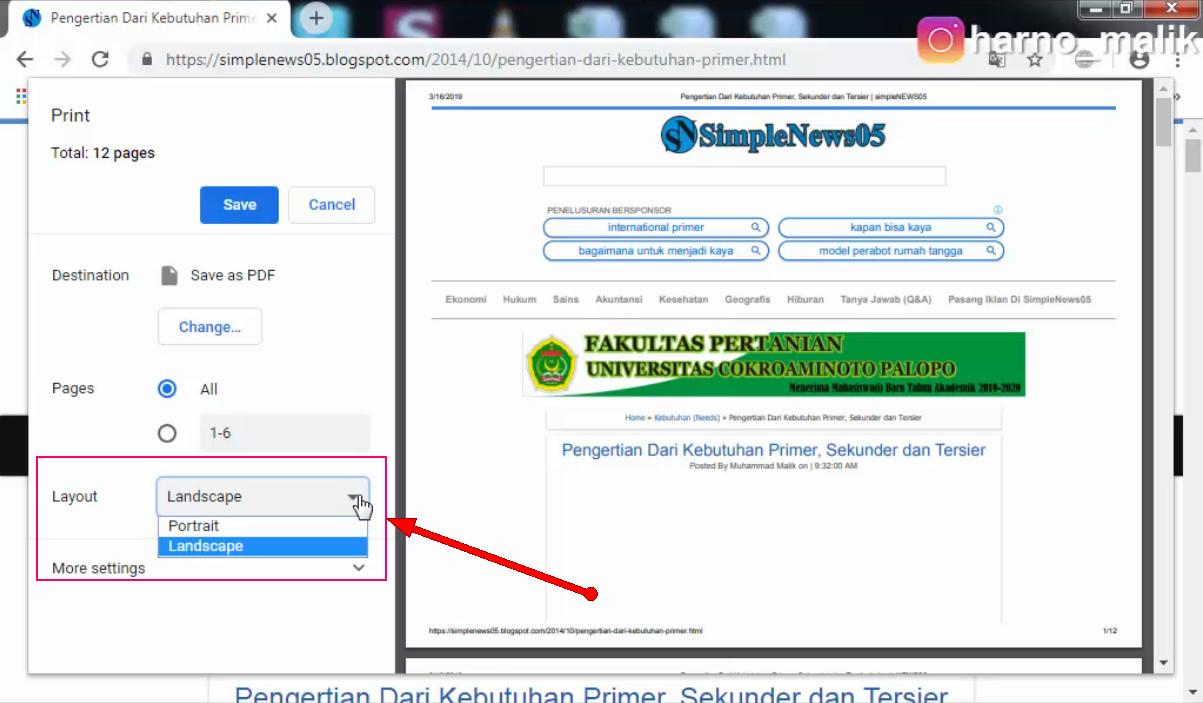This screenshot has height=703, width=1203.
Task: Click Sains in the preview nav menu
Action: point(566,300)
